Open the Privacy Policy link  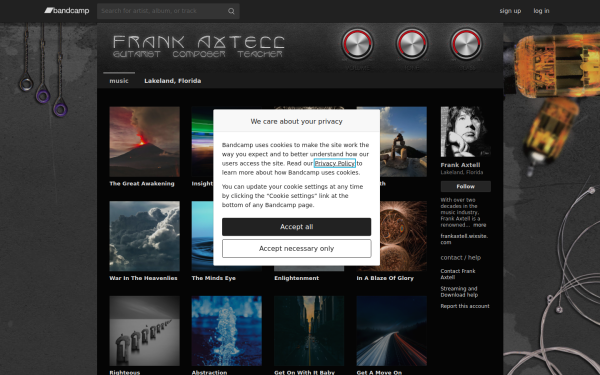(335, 163)
